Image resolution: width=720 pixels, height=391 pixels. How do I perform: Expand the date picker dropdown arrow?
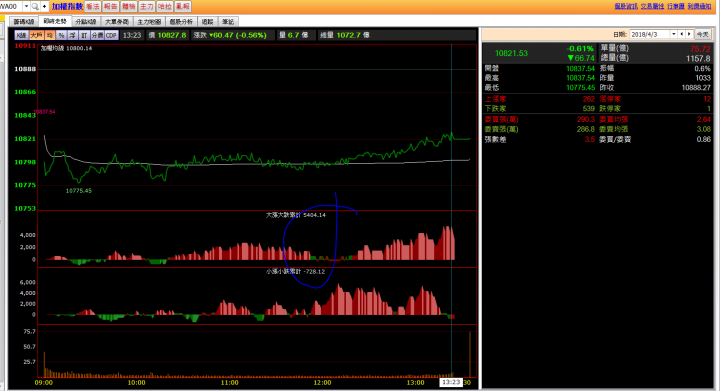(x=674, y=34)
